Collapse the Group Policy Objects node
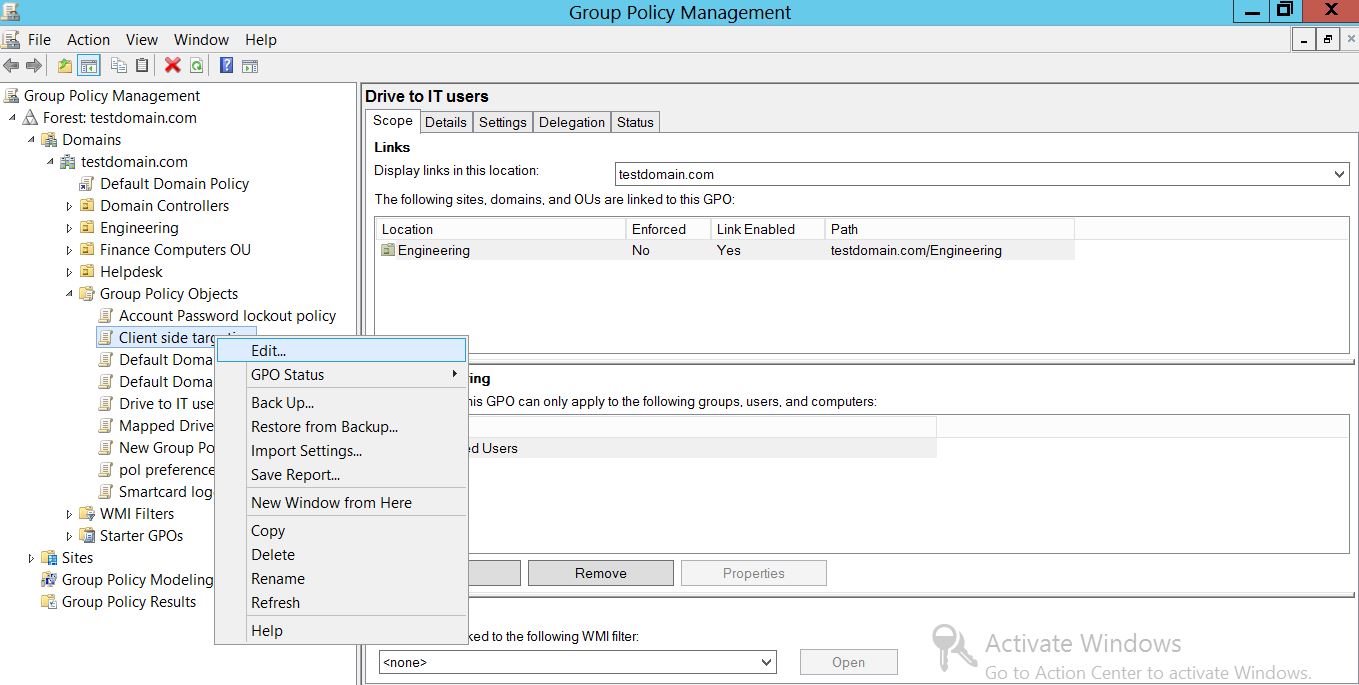This screenshot has width=1359, height=685. coord(69,294)
